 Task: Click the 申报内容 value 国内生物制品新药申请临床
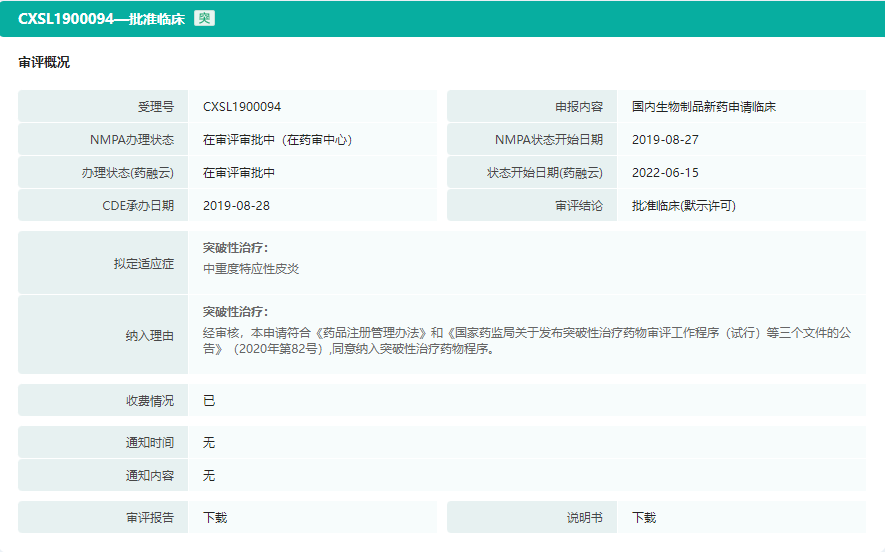(x=704, y=107)
